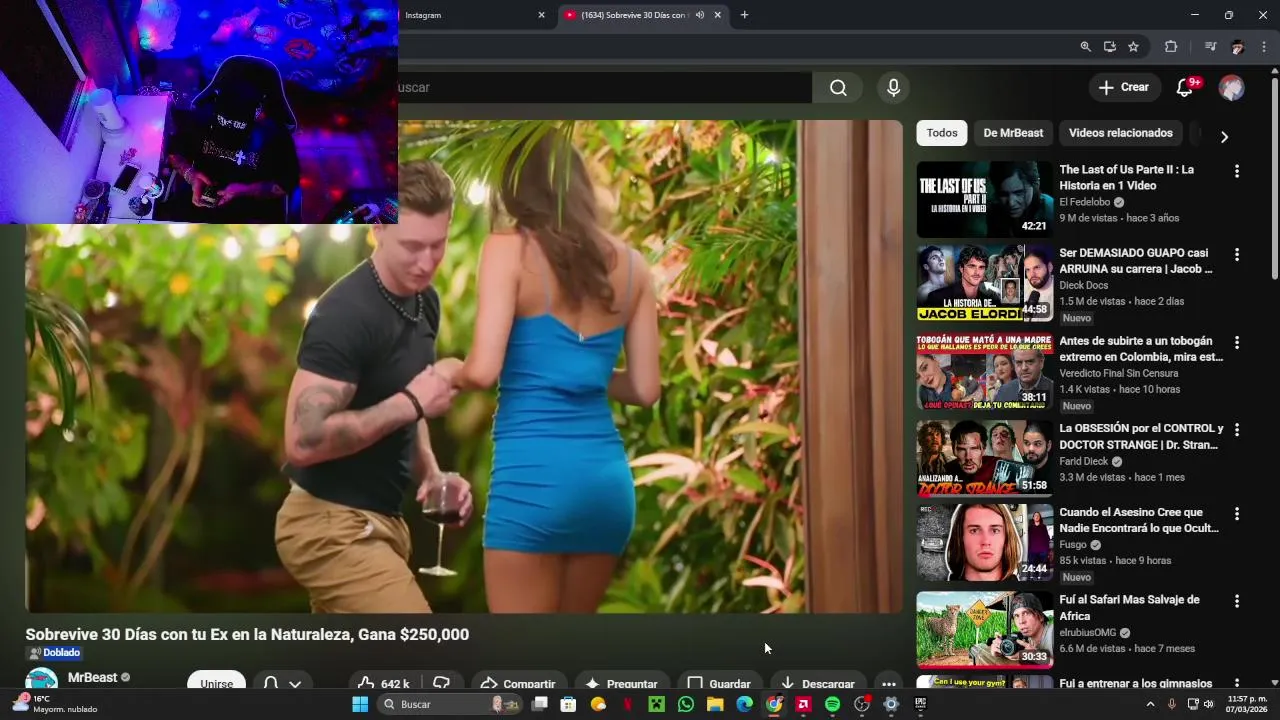The height and width of the screenshot is (720, 1280).
Task: Open more video actions ellipsis
Action: pyautogui.click(x=889, y=682)
